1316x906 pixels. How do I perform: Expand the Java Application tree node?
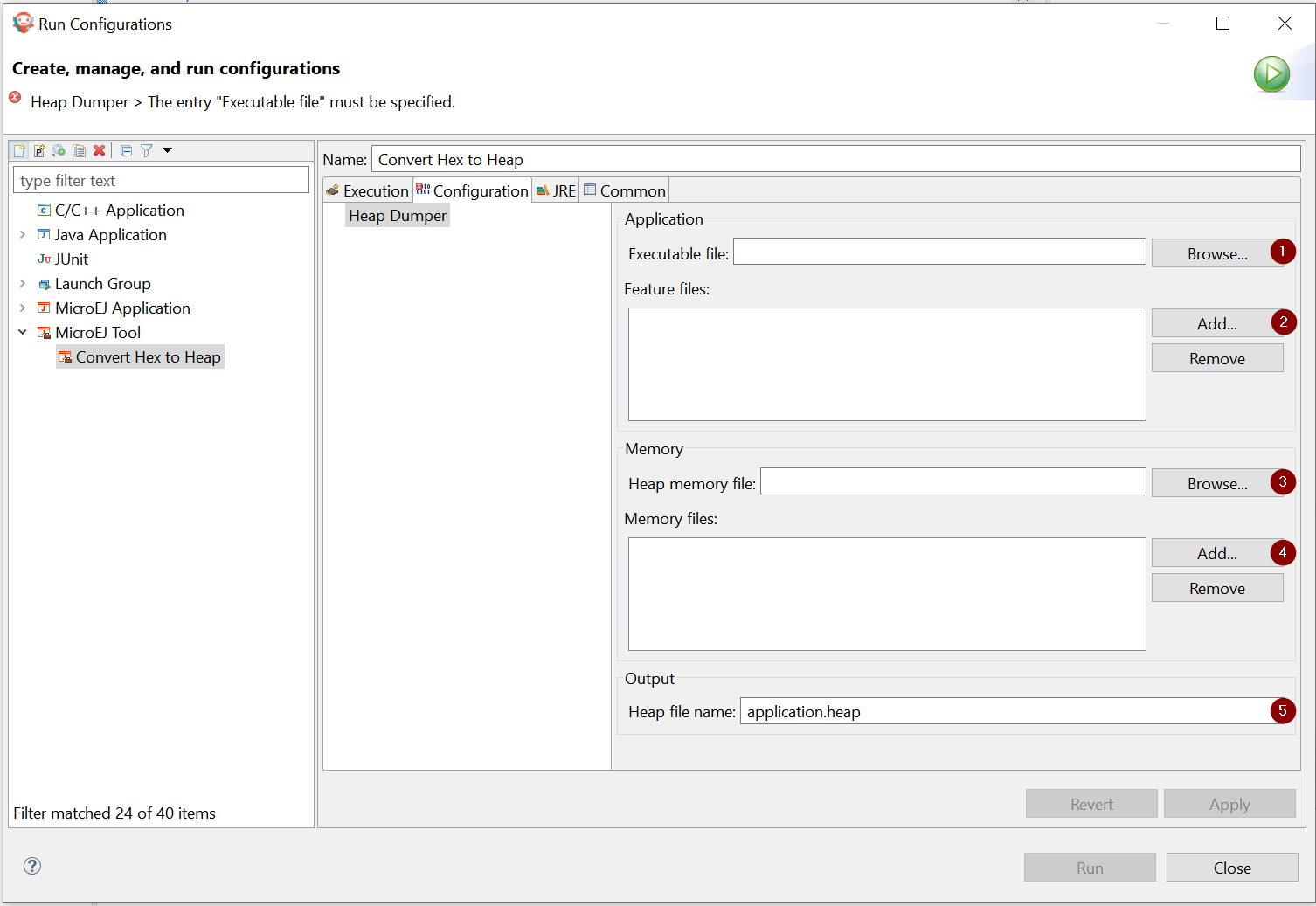[x=23, y=235]
